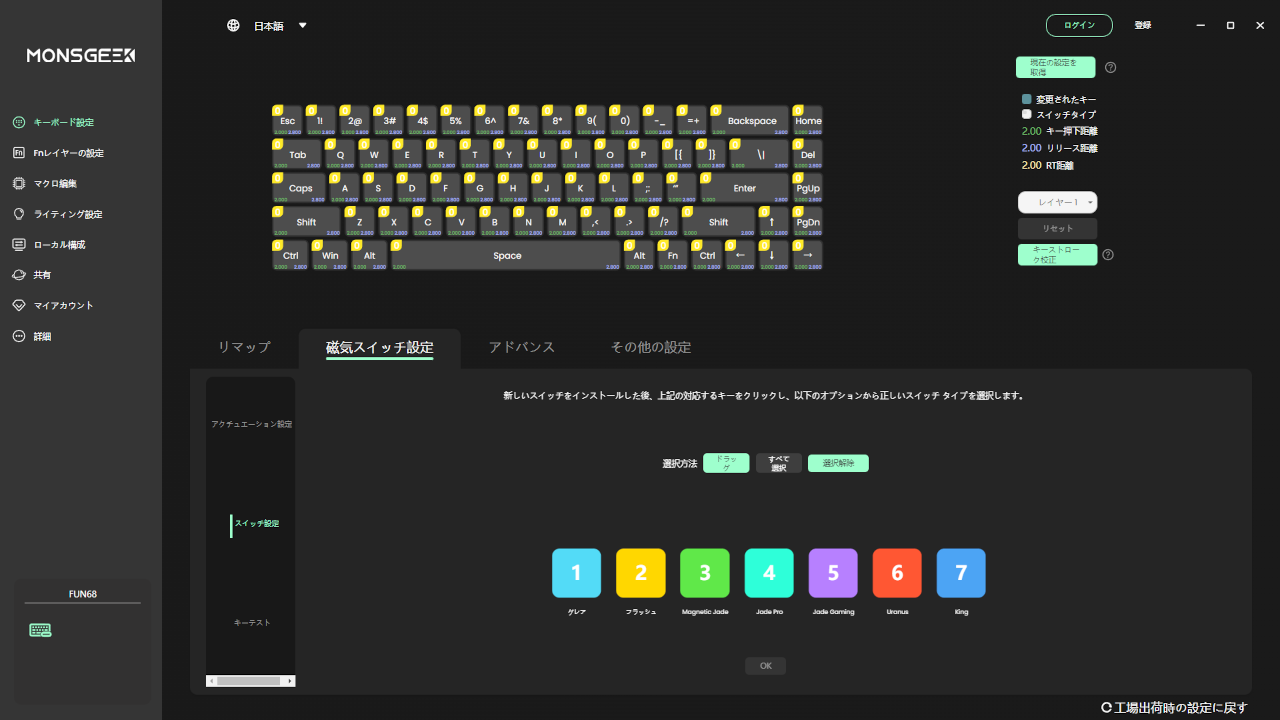Expand the 日本語 language dropdown

point(303,26)
